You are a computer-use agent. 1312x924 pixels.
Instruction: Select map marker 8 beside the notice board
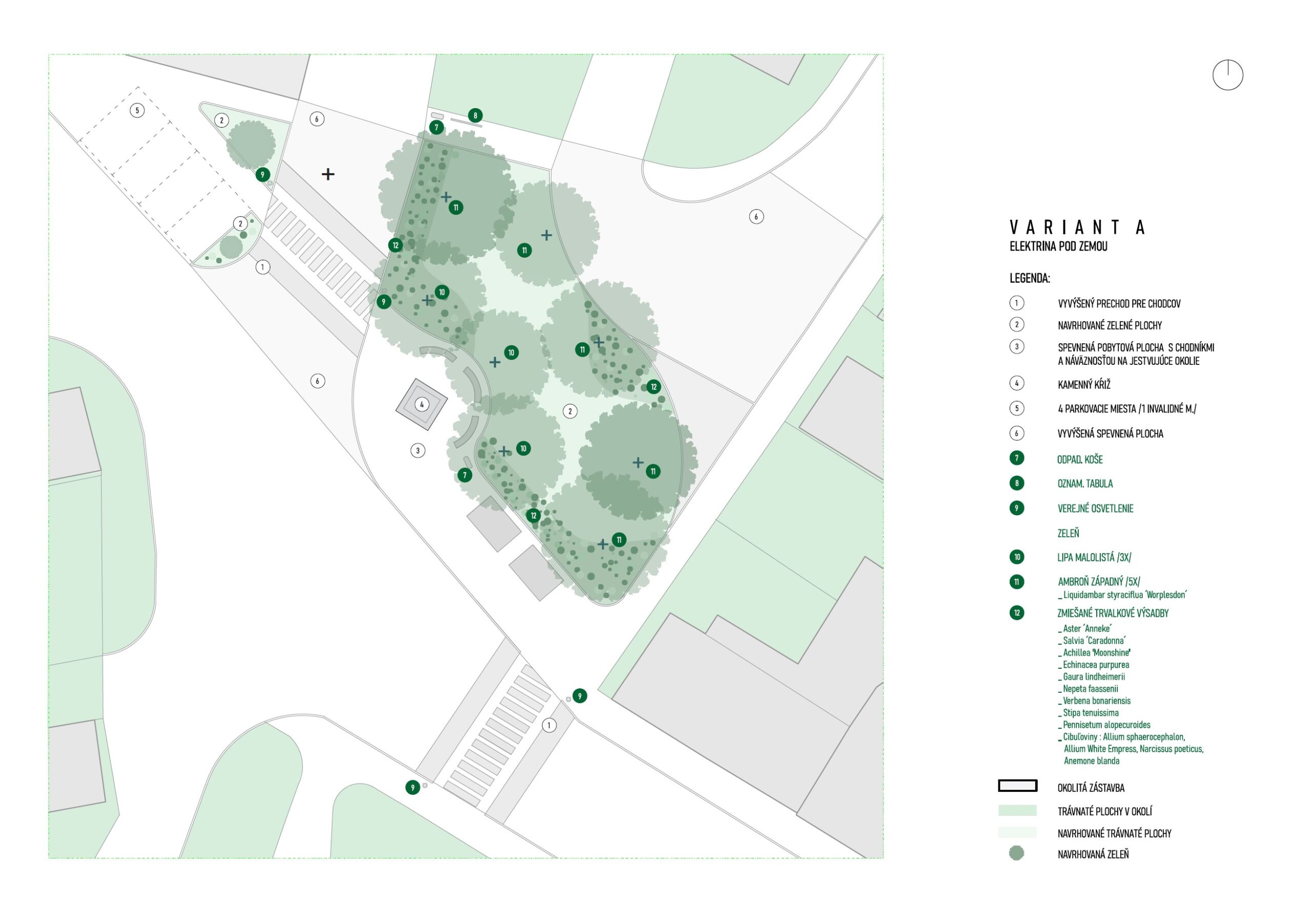[x=475, y=115]
